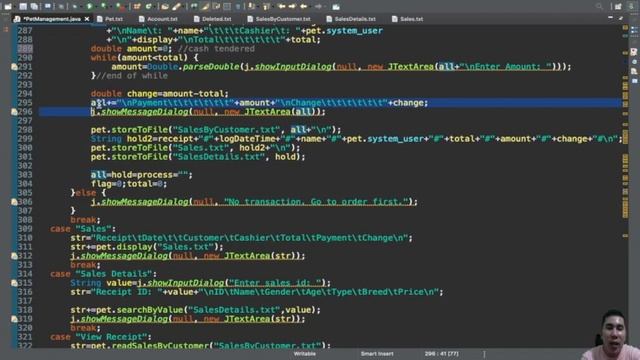Image resolution: width=640 pixels, height=360 pixels.
Task: Click the Coverage run icon
Action: click(103, 6)
